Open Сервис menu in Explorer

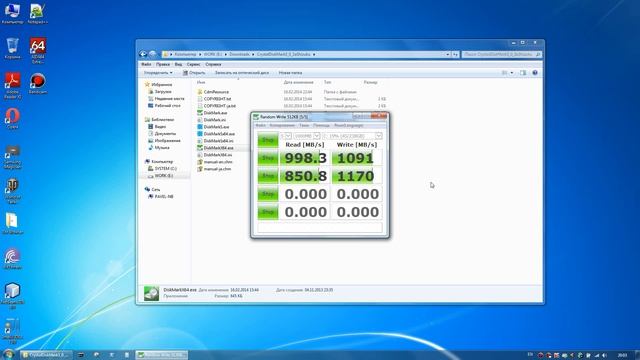click(x=193, y=64)
